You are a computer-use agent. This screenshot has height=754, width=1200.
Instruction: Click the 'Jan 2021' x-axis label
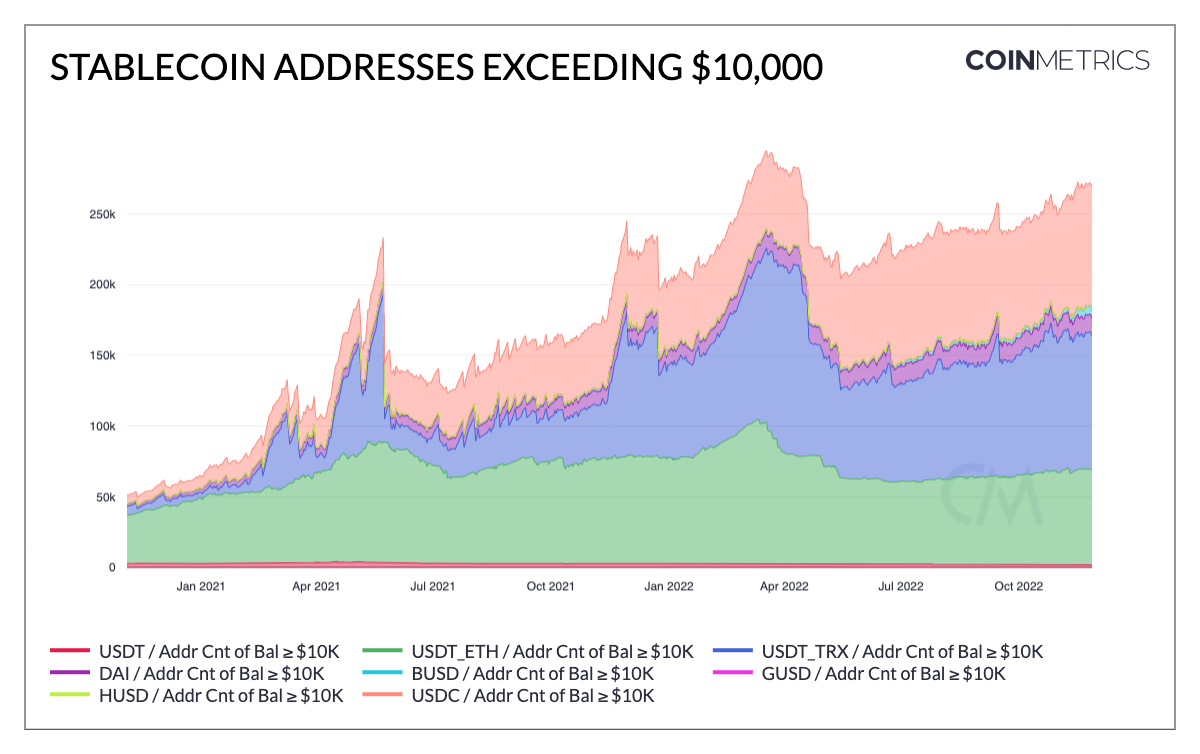click(x=201, y=587)
